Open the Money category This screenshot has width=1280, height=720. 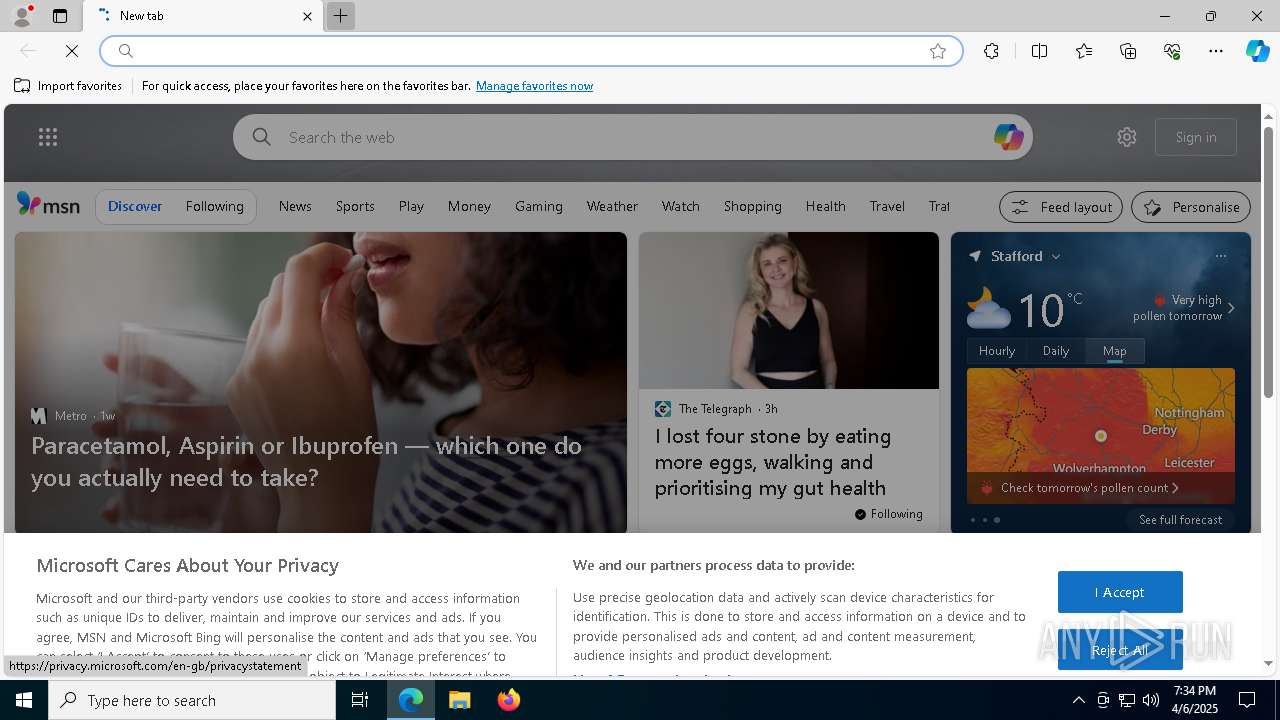pyautogui.click(x=469, y=206)
